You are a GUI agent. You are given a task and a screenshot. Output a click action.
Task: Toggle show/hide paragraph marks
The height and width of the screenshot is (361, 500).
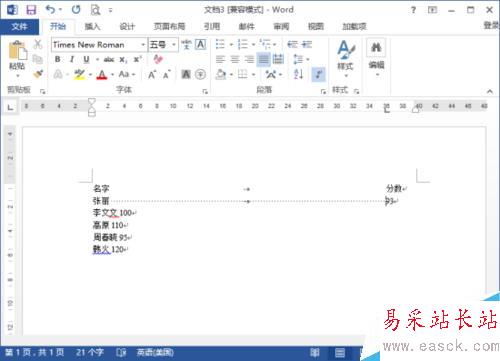point(318,74)
